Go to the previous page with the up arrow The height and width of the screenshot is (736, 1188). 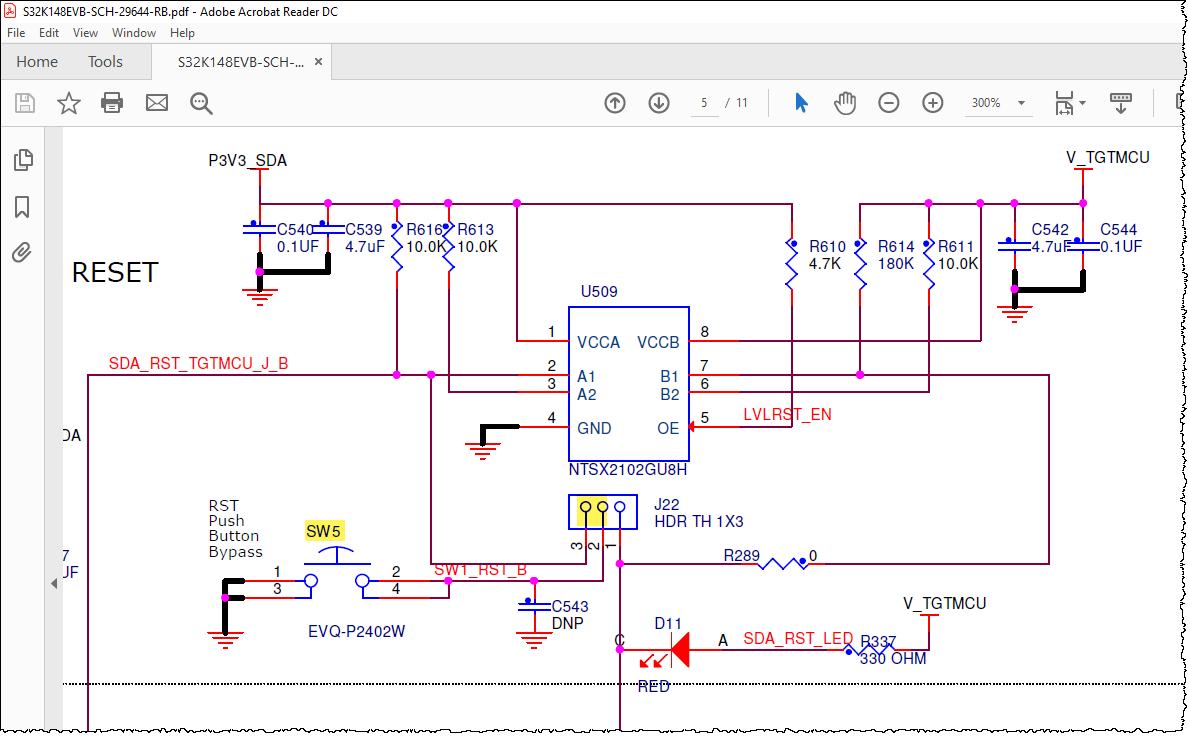(615, 102)
